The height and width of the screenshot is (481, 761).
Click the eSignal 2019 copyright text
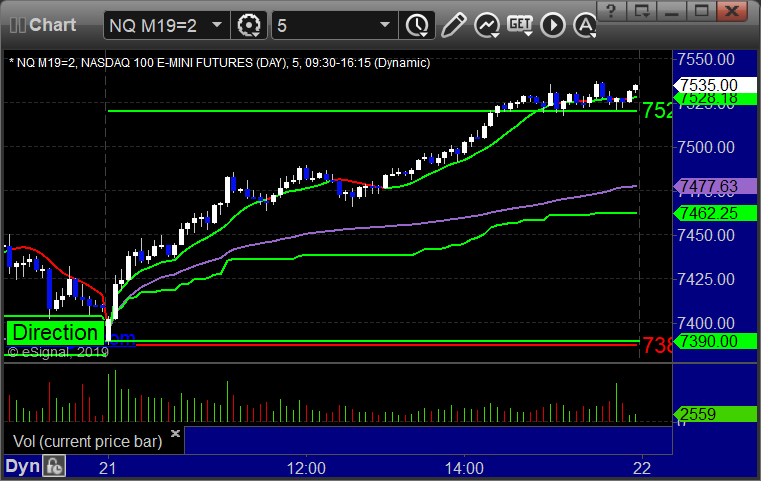58,352
